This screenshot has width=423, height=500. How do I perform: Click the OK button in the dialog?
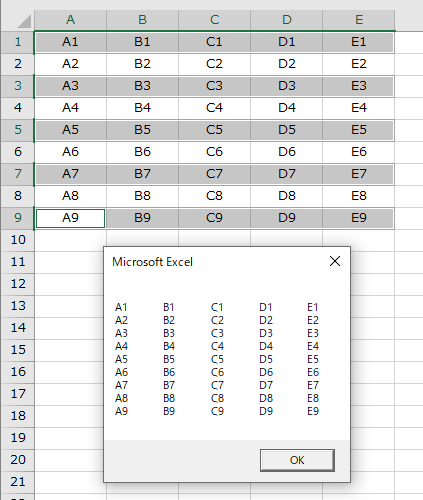pos(297,460)
